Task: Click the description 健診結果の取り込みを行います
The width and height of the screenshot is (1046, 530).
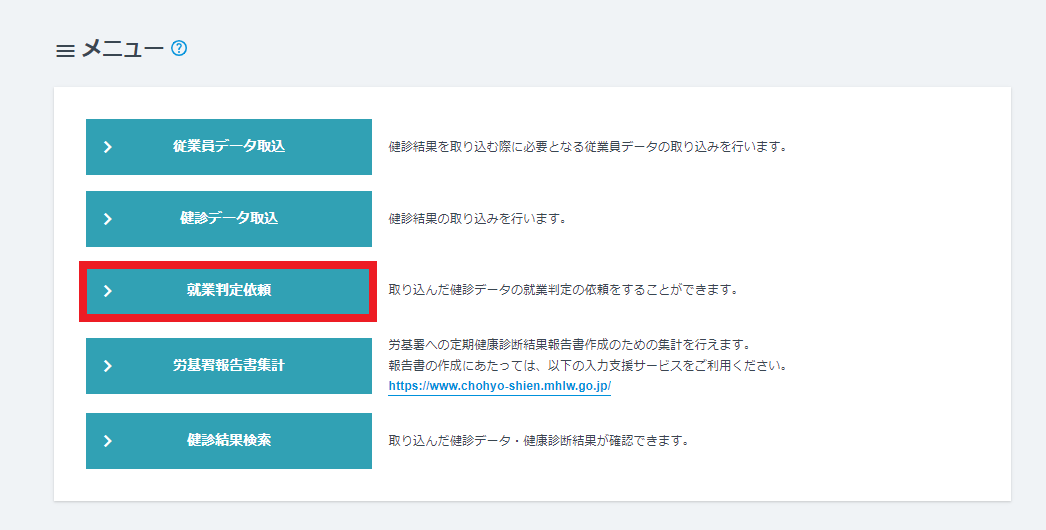Action: [477, 219]
